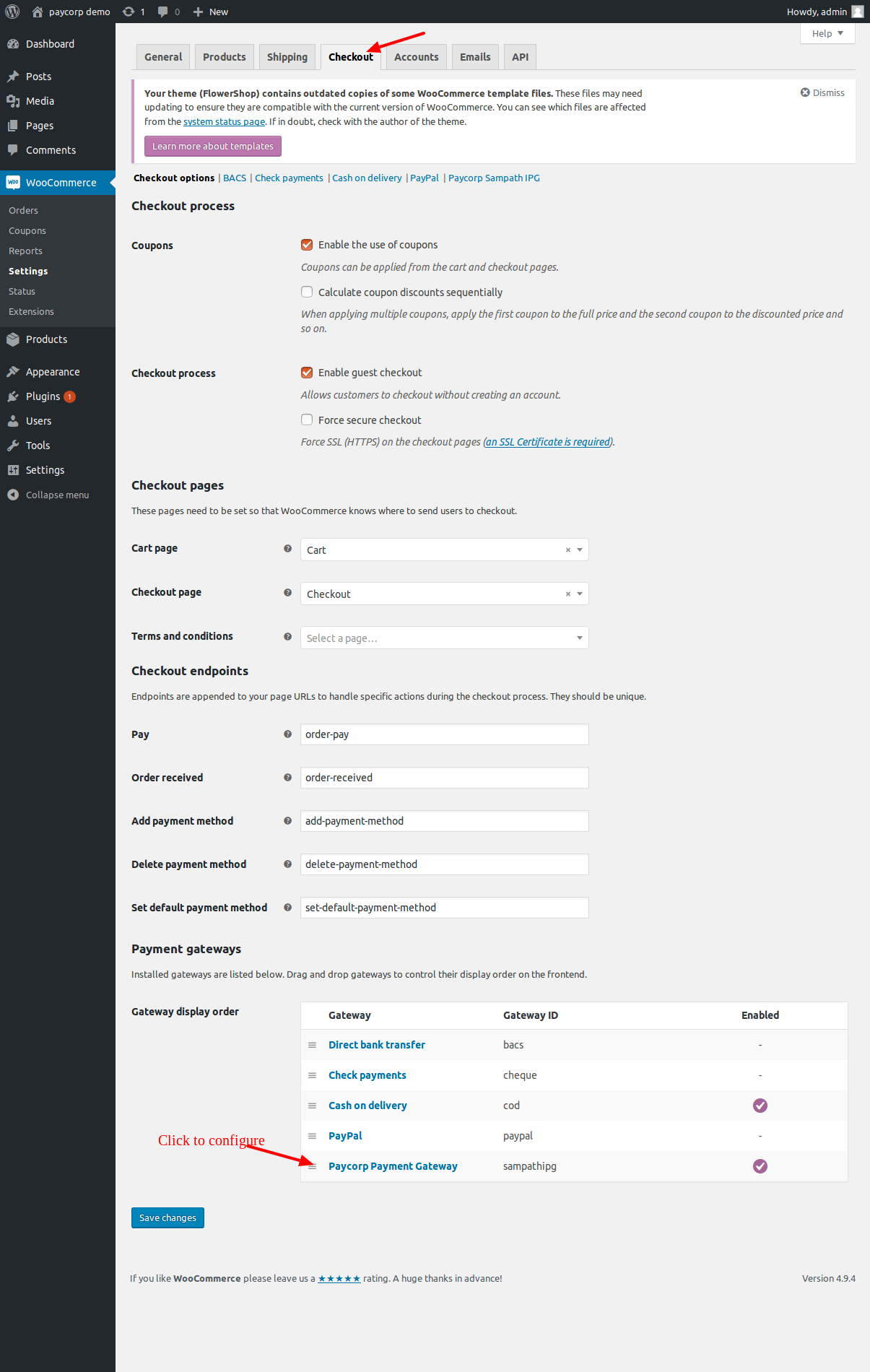Click the Order received endpoint field

click(x=444, y=778)
